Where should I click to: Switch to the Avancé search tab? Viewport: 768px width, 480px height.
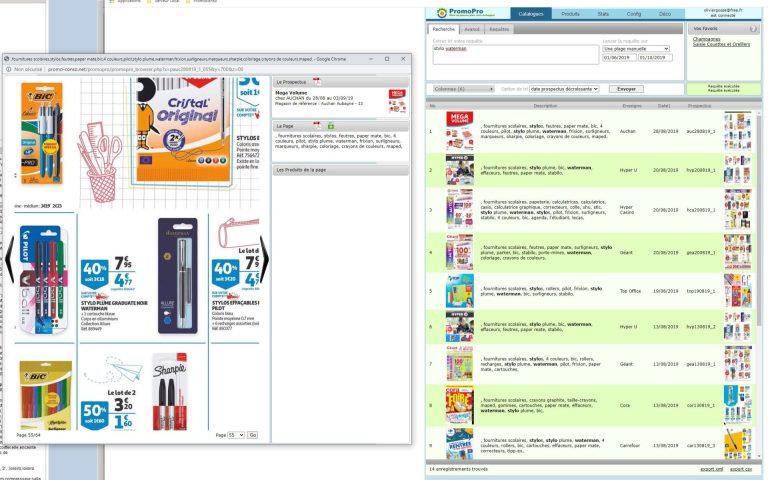click(472, 29)
